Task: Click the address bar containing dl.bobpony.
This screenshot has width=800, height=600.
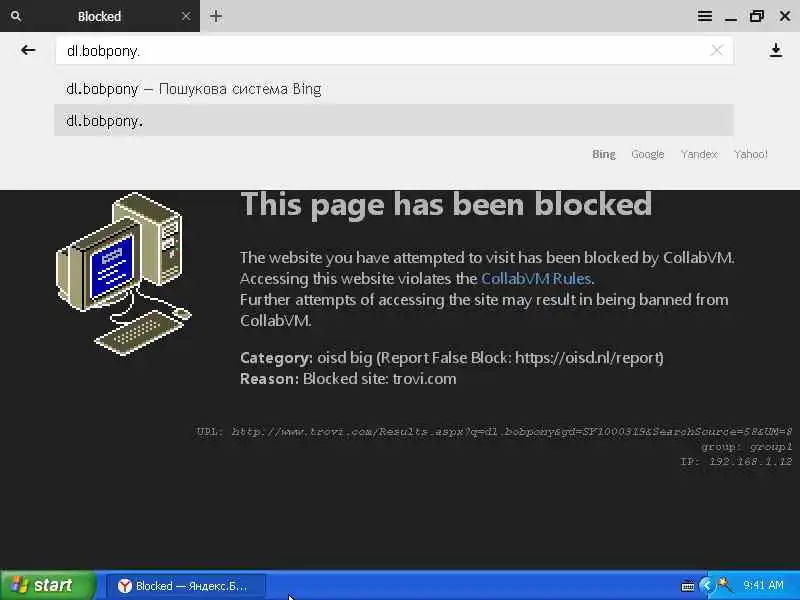Action: point(394,51)
